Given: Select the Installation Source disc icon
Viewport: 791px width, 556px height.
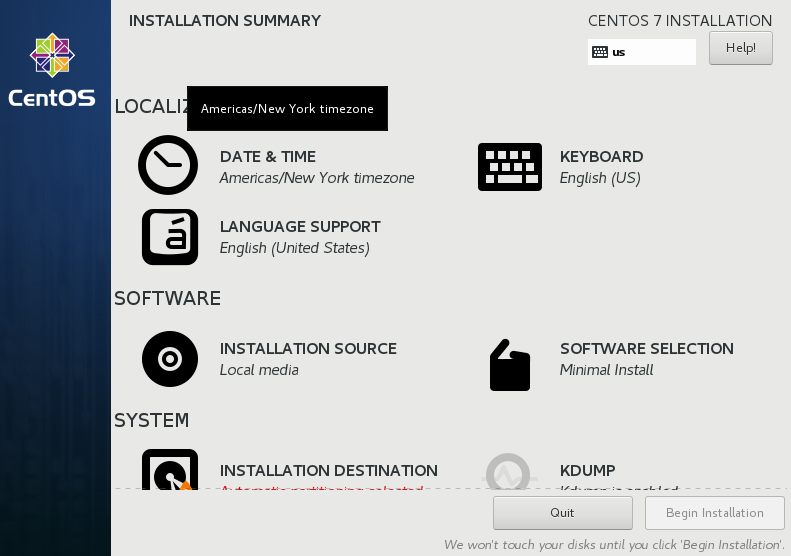Looking at the screenshot, I should pyautogui.click(x=170, y=359).
